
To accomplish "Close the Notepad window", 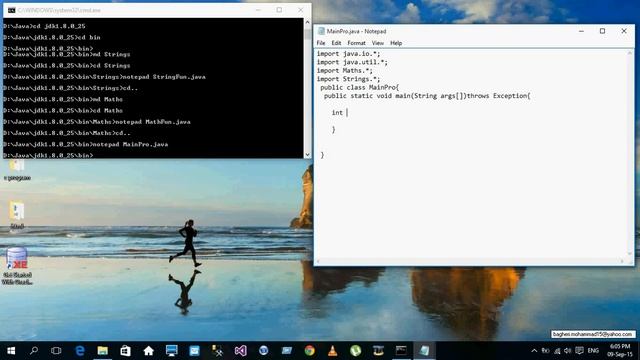I will pos(624,31).
